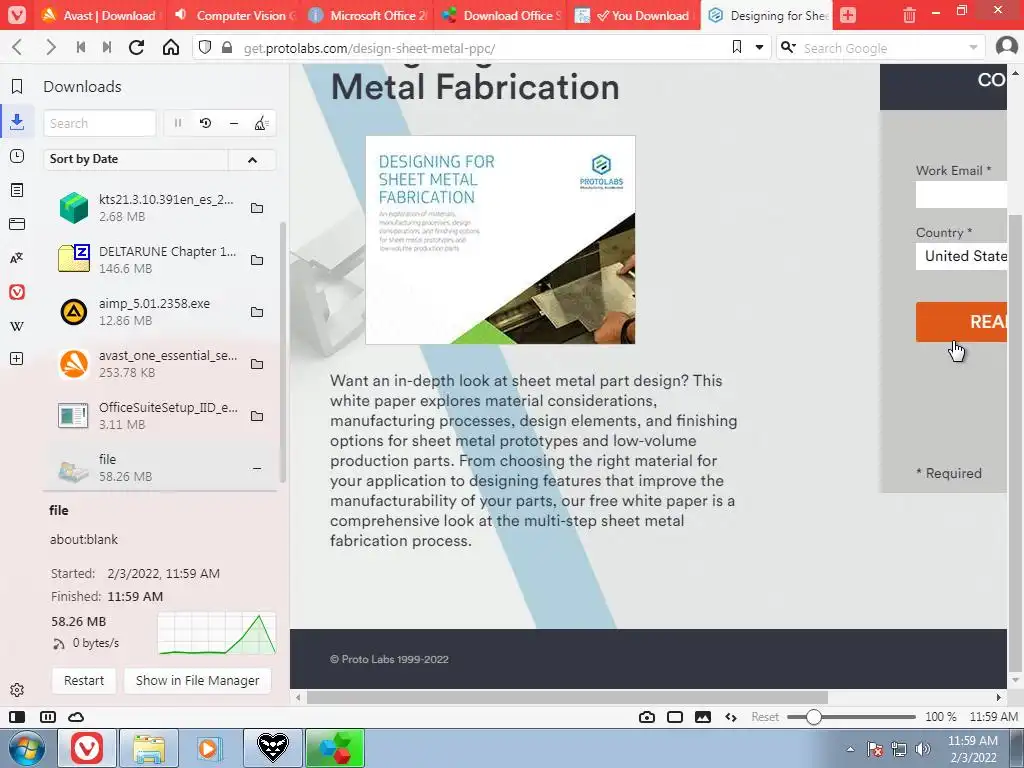Open the Windows Start menu
1024x768 pixels.
click(27, 748)
